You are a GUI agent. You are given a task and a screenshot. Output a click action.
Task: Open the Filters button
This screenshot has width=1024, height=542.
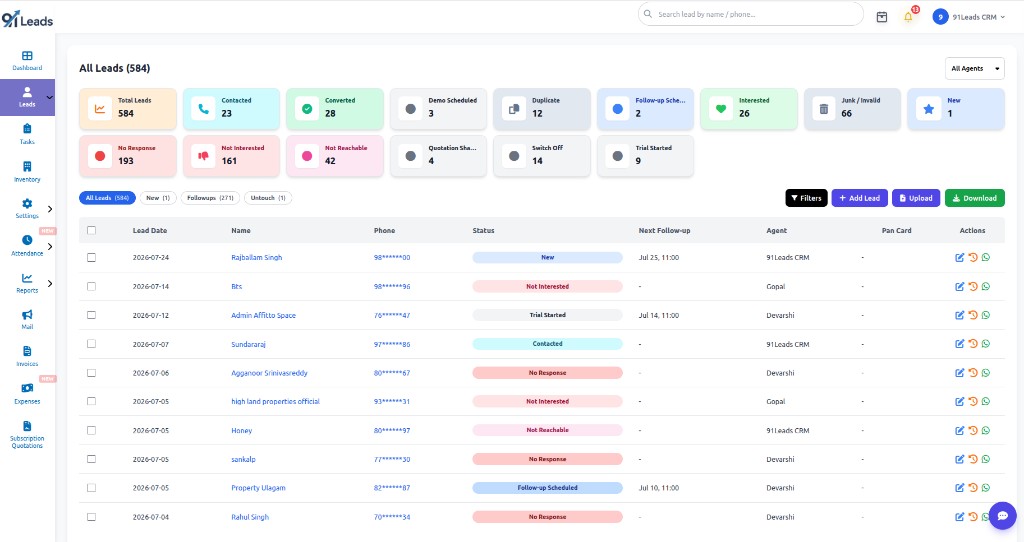(807, 198)
